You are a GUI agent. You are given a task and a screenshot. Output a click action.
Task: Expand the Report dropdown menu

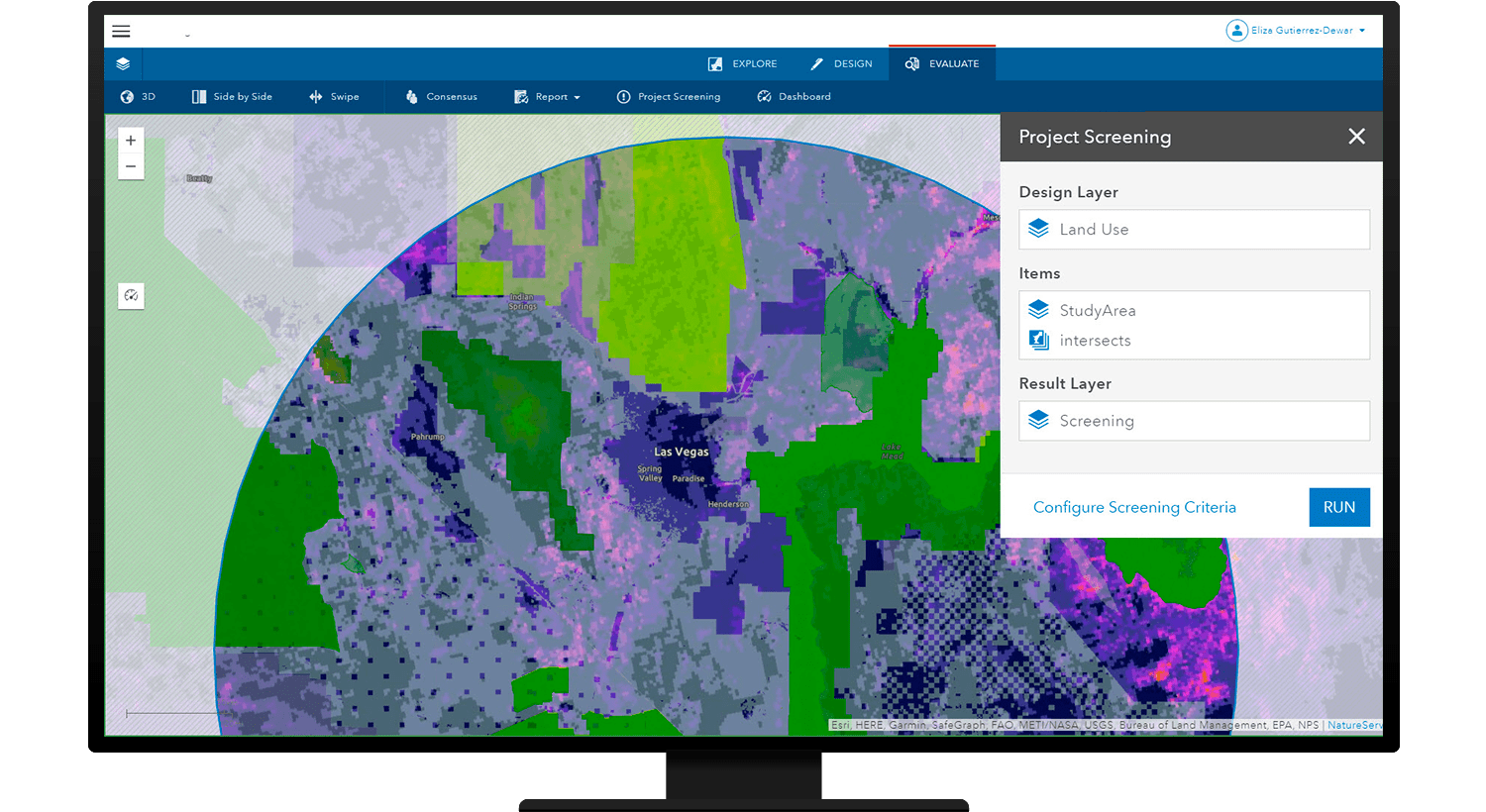tap(548, 97)
